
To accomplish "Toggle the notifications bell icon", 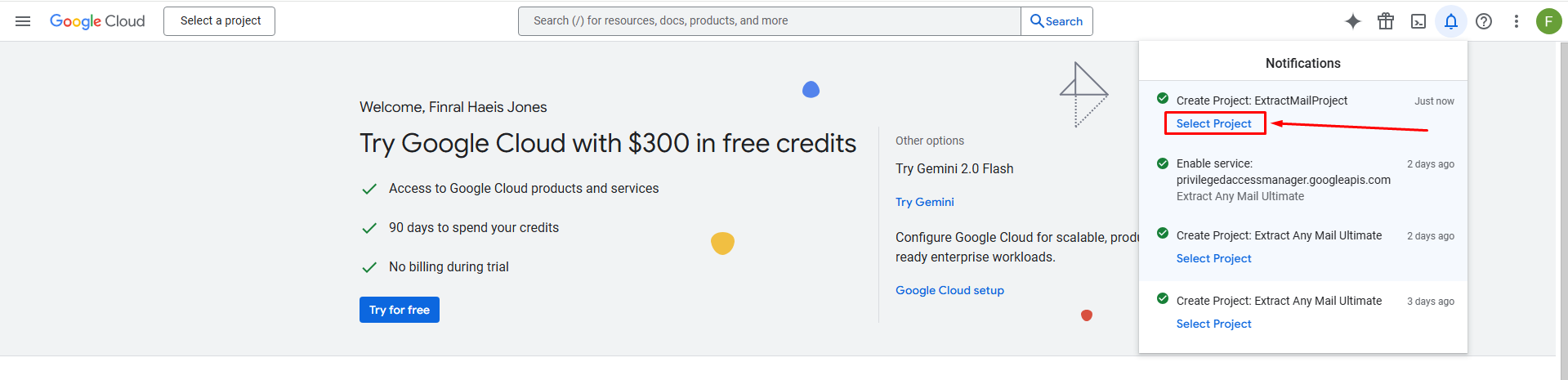I will click(1451, 21).
